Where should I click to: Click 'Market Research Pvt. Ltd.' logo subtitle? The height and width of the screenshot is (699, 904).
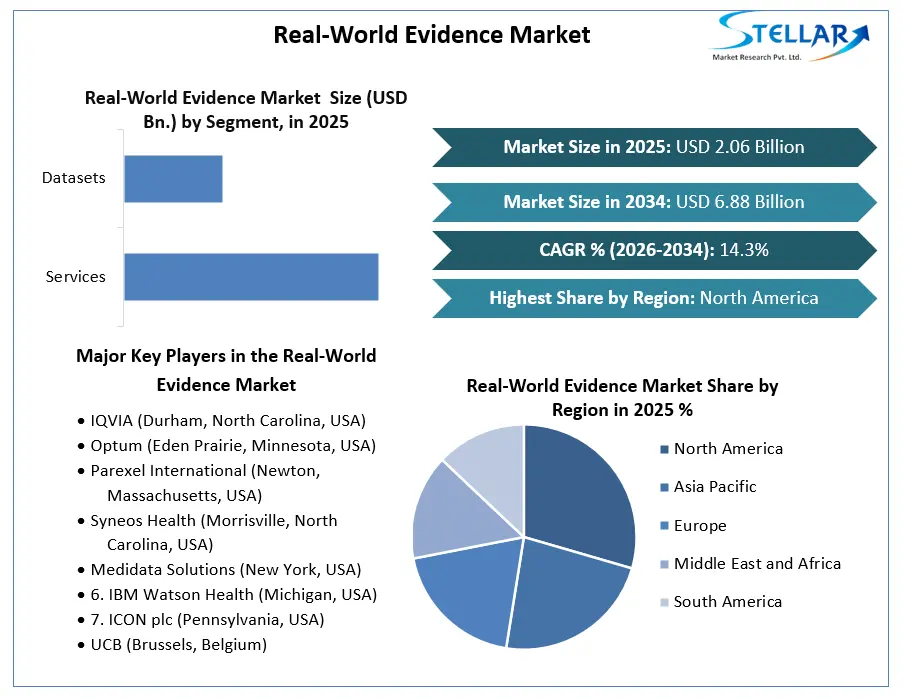[756, 57]
